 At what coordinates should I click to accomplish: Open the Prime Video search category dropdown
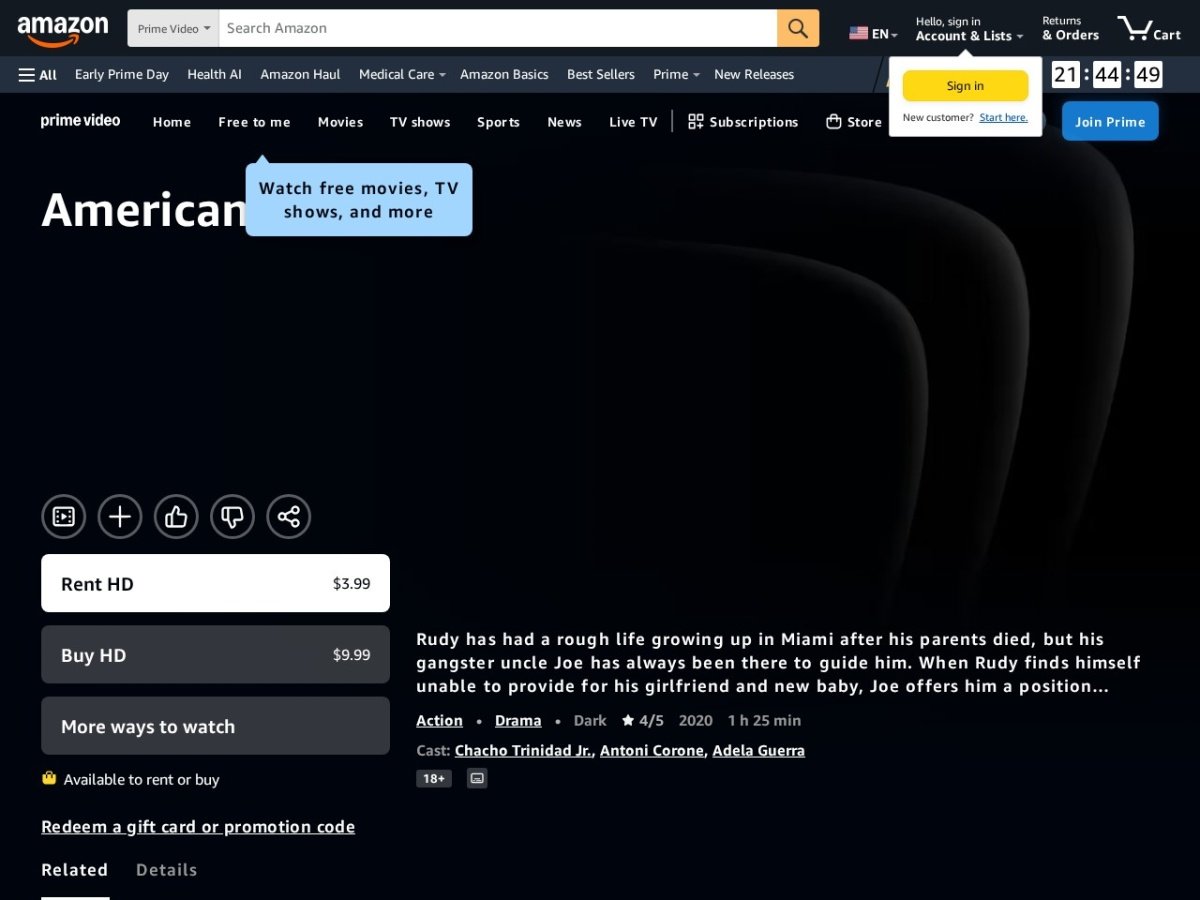click(x=173, y=28)
